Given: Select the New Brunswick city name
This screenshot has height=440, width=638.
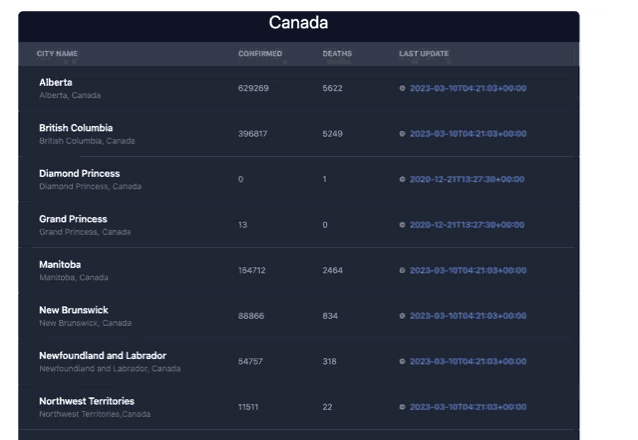Looking at the screenshot, I should point(74,311).
